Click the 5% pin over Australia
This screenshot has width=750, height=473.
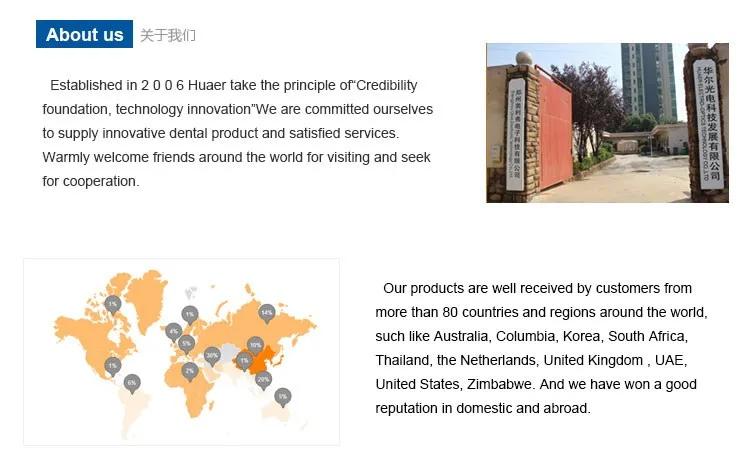click(283, 396)
